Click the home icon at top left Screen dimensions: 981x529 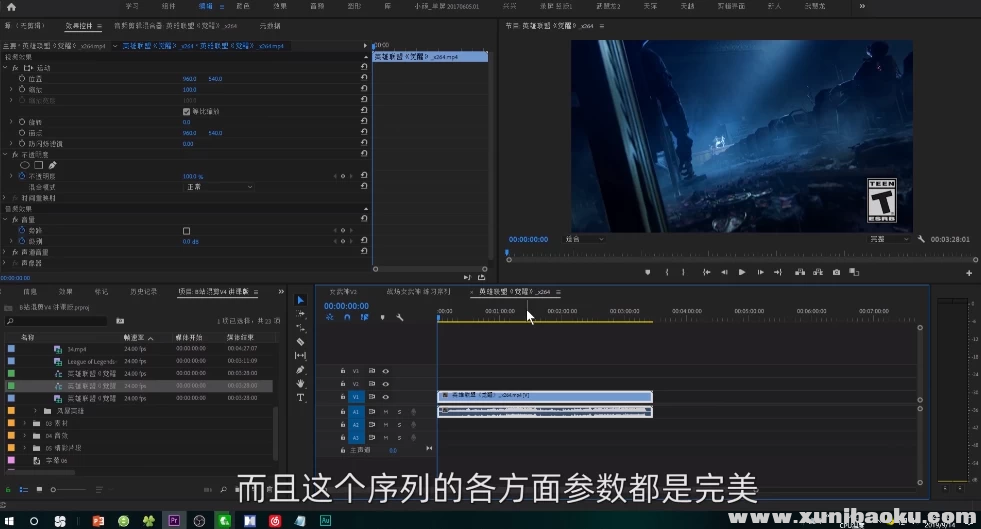[x=11, y=6]
